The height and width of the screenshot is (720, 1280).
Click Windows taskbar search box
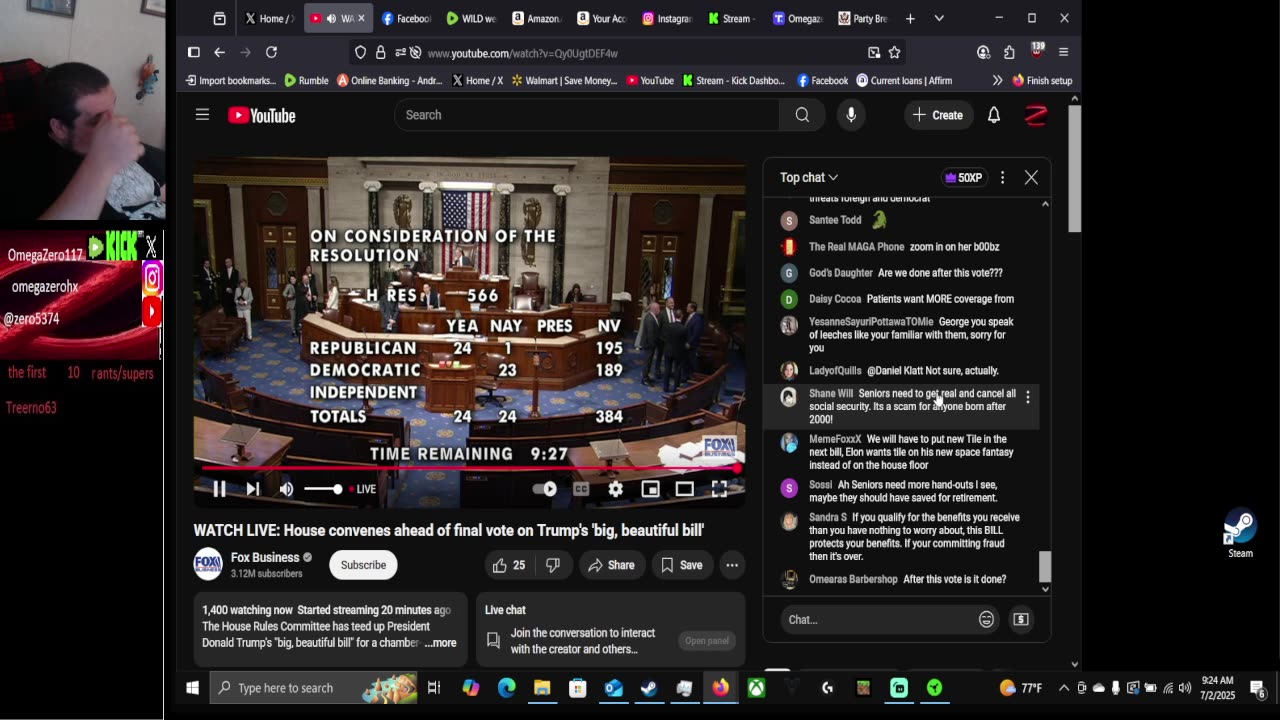(x=315, y=688)
